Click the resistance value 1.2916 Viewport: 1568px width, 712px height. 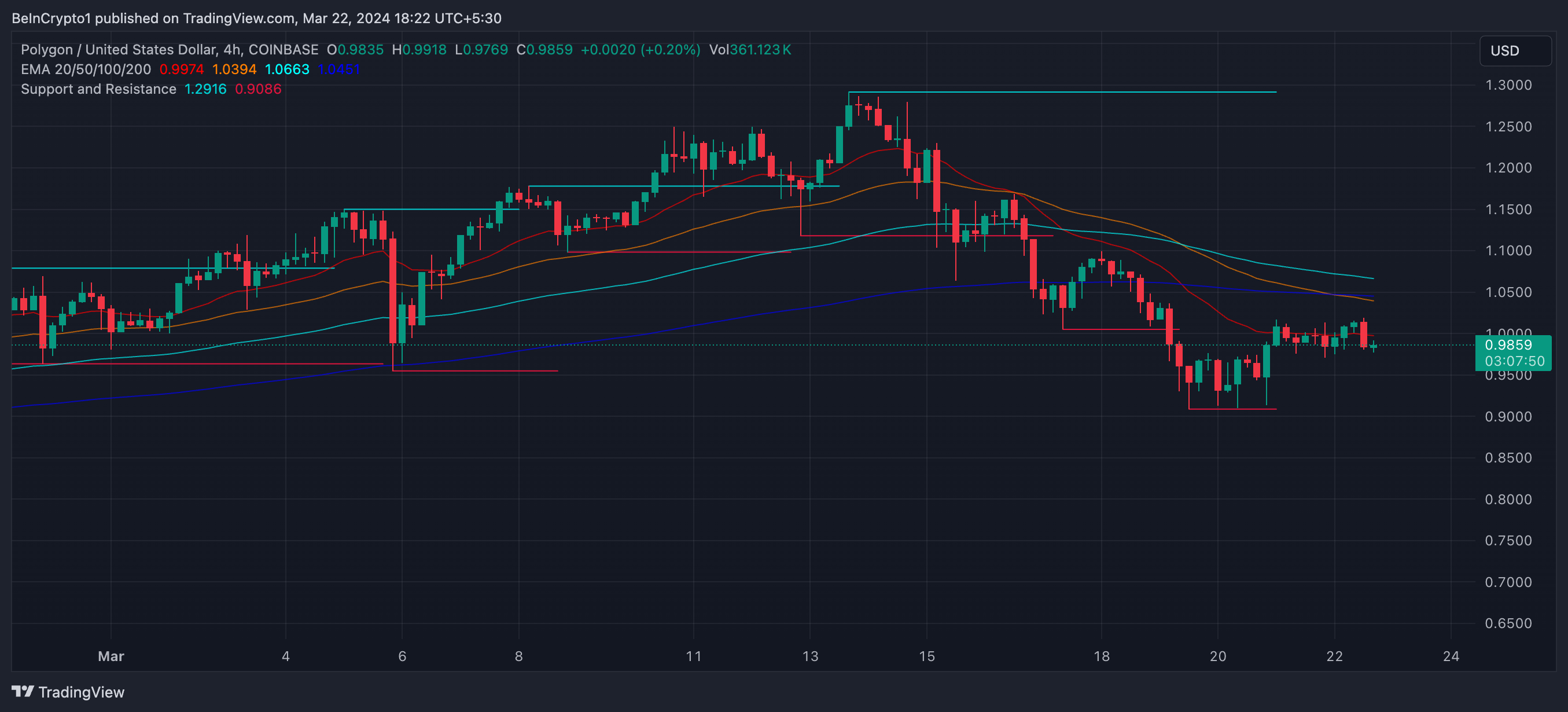pyautogui.click(x=205, y=90)
